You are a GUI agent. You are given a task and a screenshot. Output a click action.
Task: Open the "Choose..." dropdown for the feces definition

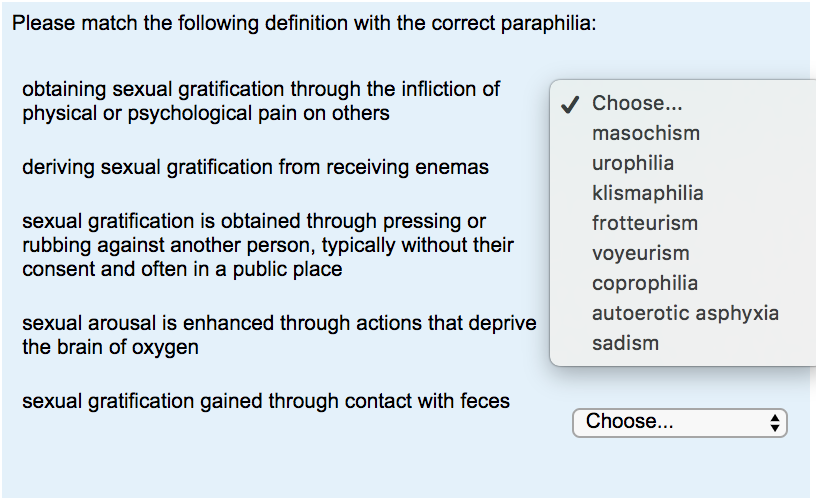tap(670, 422)
